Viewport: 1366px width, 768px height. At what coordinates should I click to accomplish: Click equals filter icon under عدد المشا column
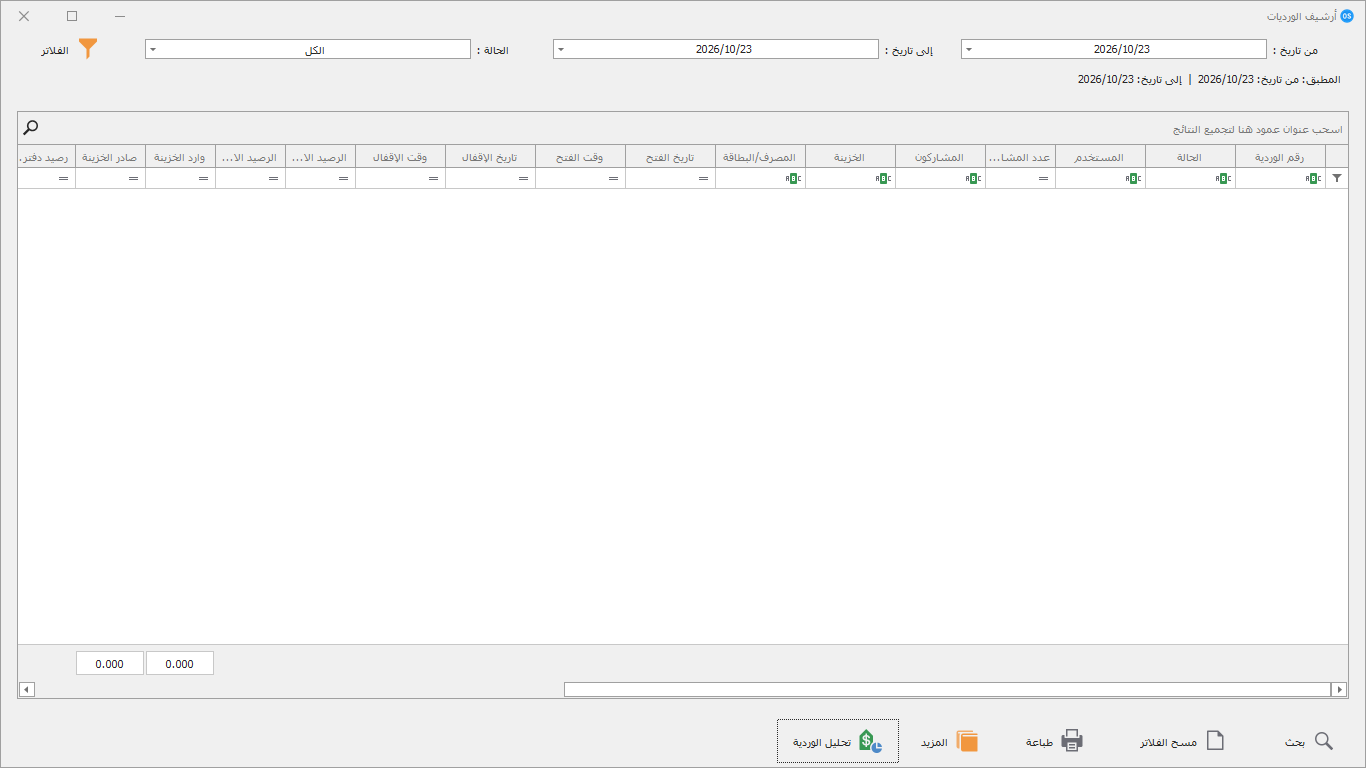(x=1044, y=178)
